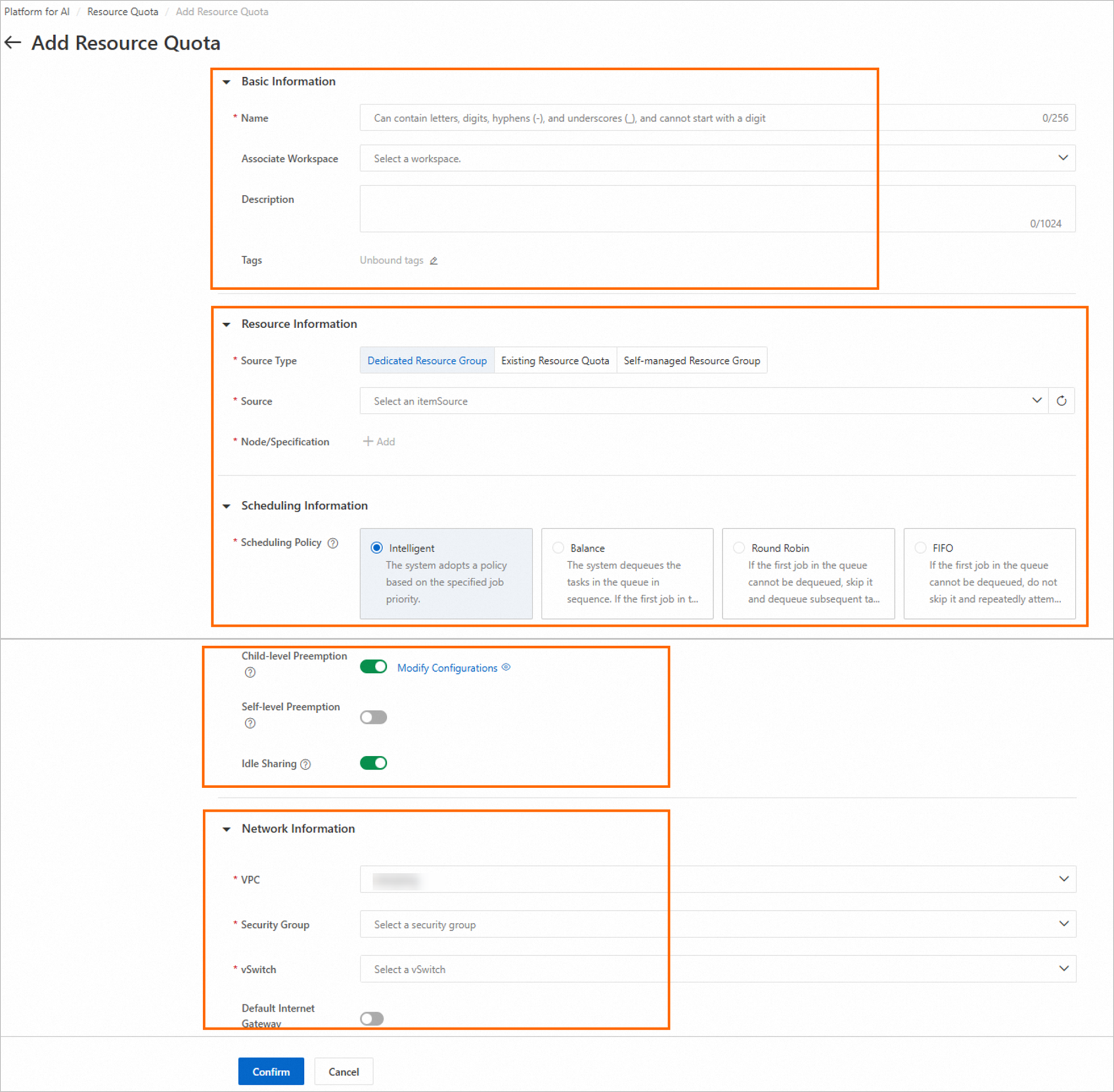
Task: Click into the Name input field
Action: click(x=688, y=118)
